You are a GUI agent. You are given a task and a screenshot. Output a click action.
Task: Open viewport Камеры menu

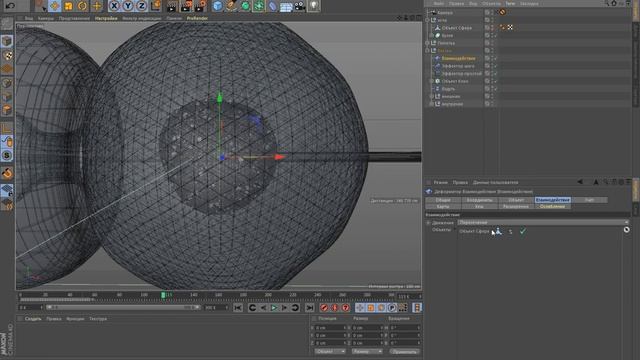coord(46,18)
